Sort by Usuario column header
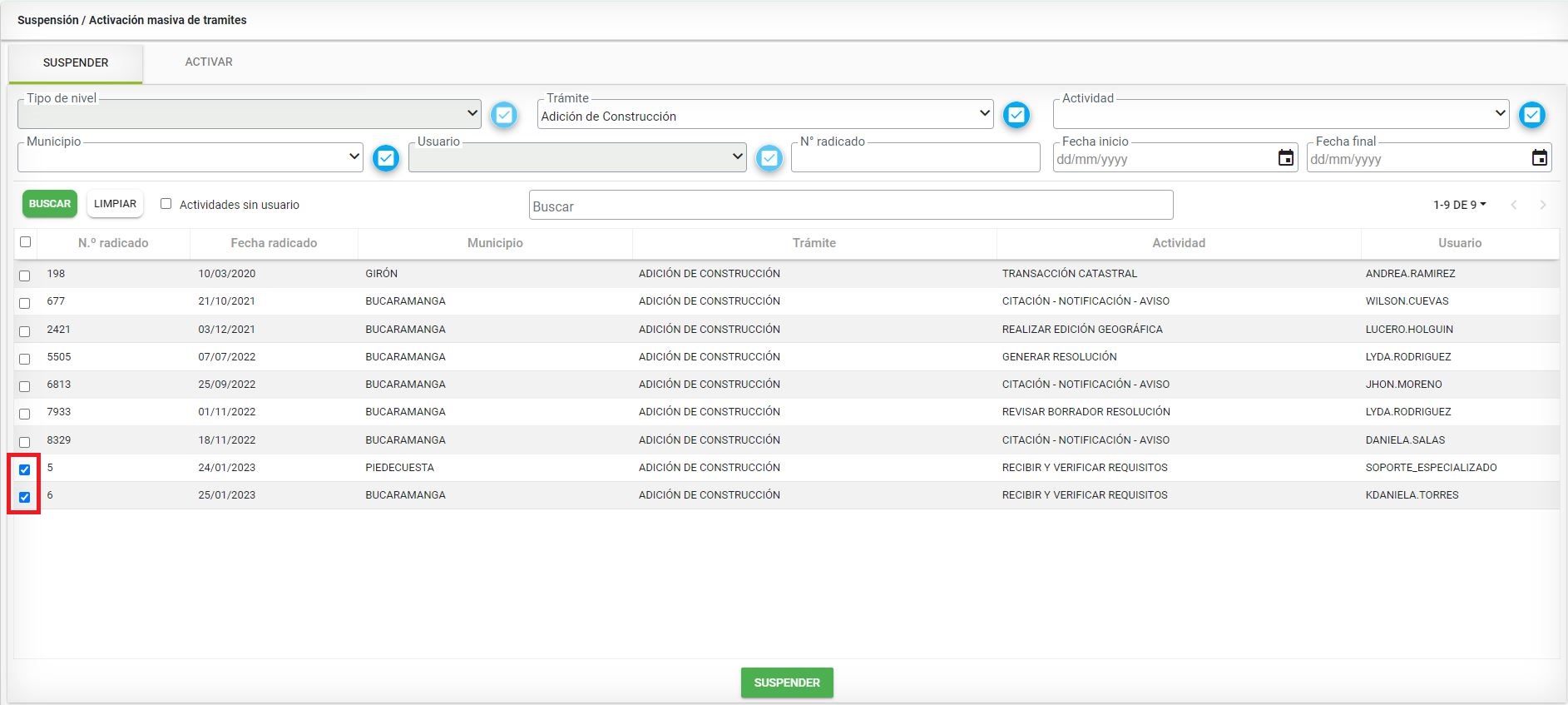The height and width of the screenshot is (705, 1568). click(1460, 243)
